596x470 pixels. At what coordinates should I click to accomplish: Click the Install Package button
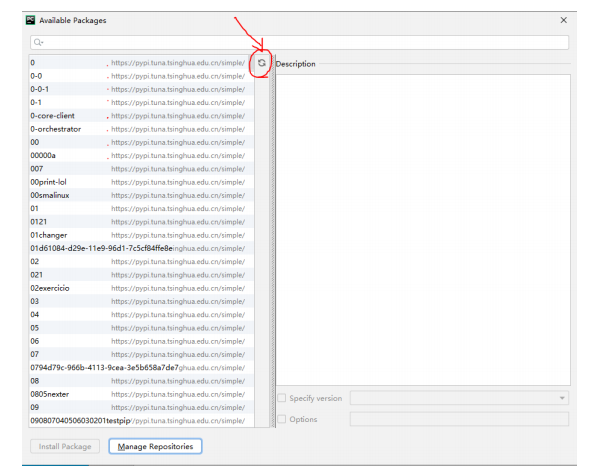tap(65, 446)
